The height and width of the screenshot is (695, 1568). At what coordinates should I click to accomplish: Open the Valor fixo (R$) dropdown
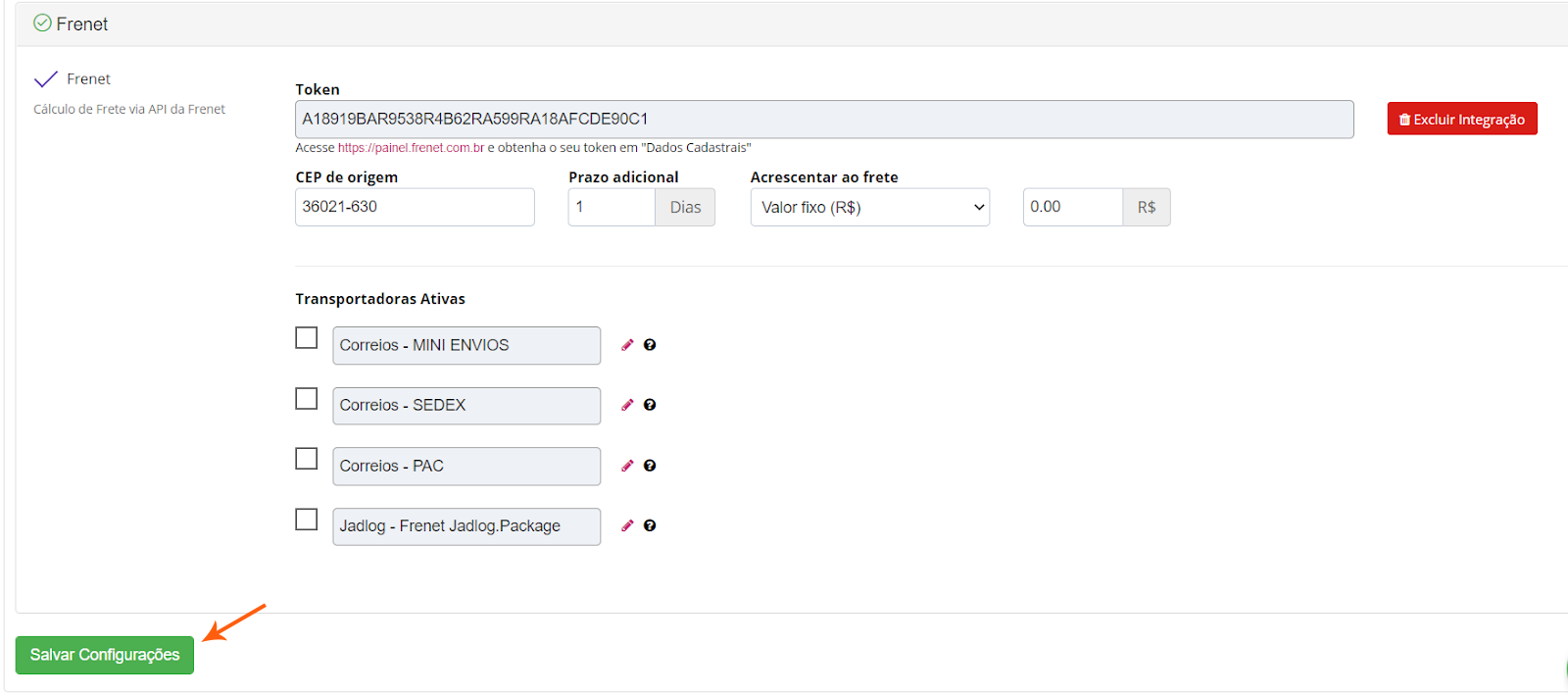869,208
